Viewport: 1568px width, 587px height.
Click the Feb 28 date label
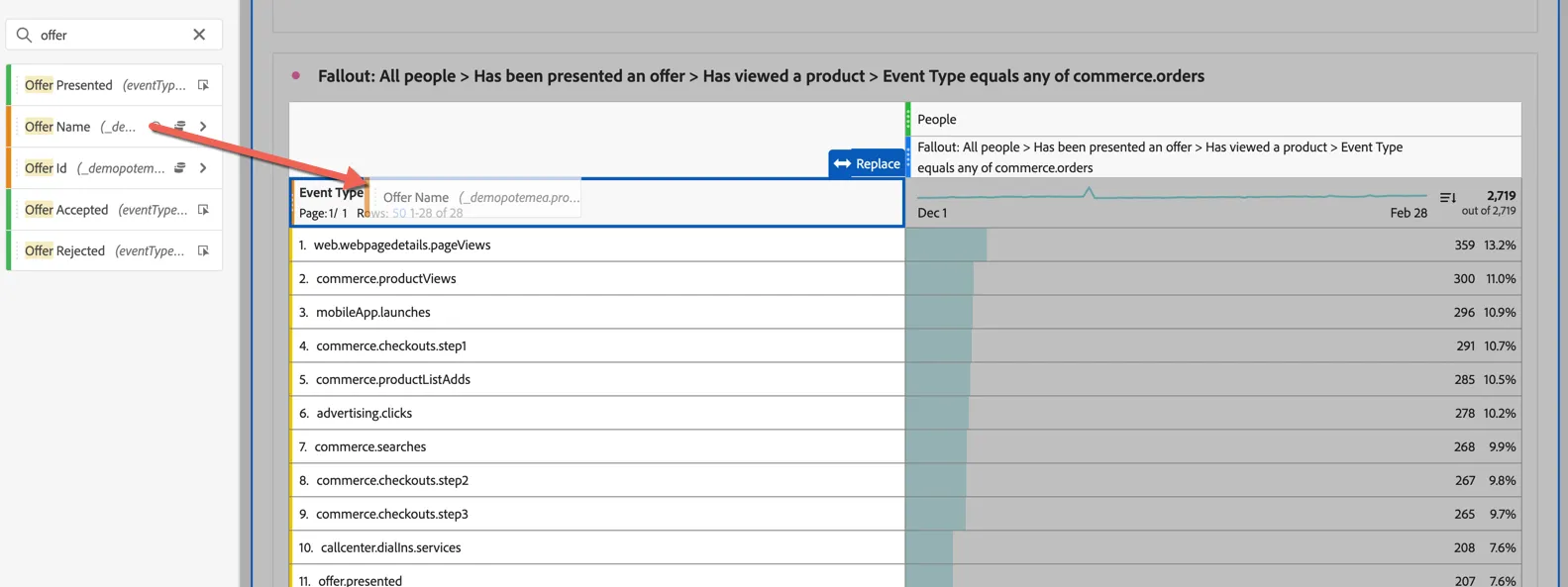tap(1409, 213)
